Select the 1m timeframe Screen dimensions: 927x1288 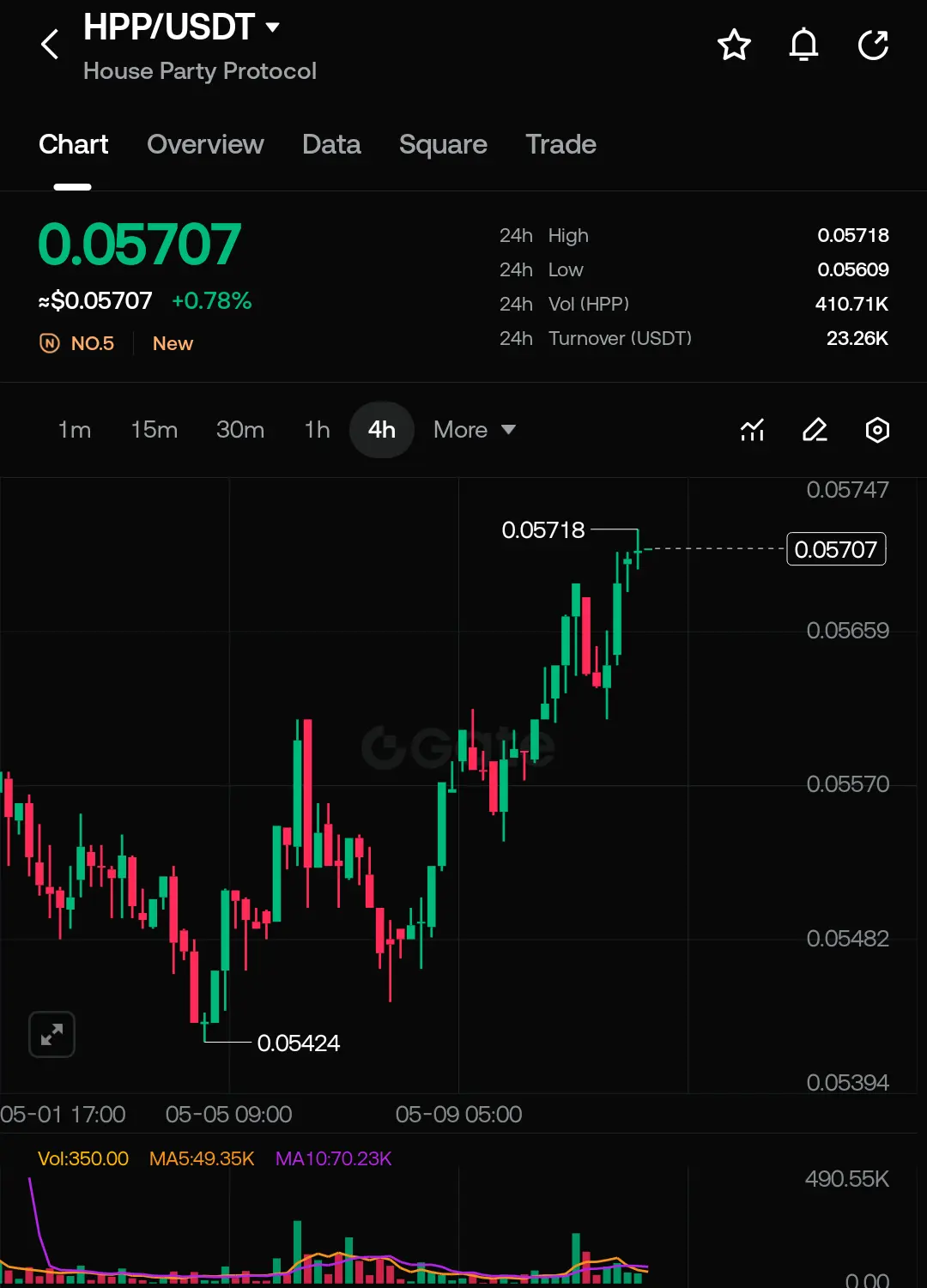click(75, 430)
